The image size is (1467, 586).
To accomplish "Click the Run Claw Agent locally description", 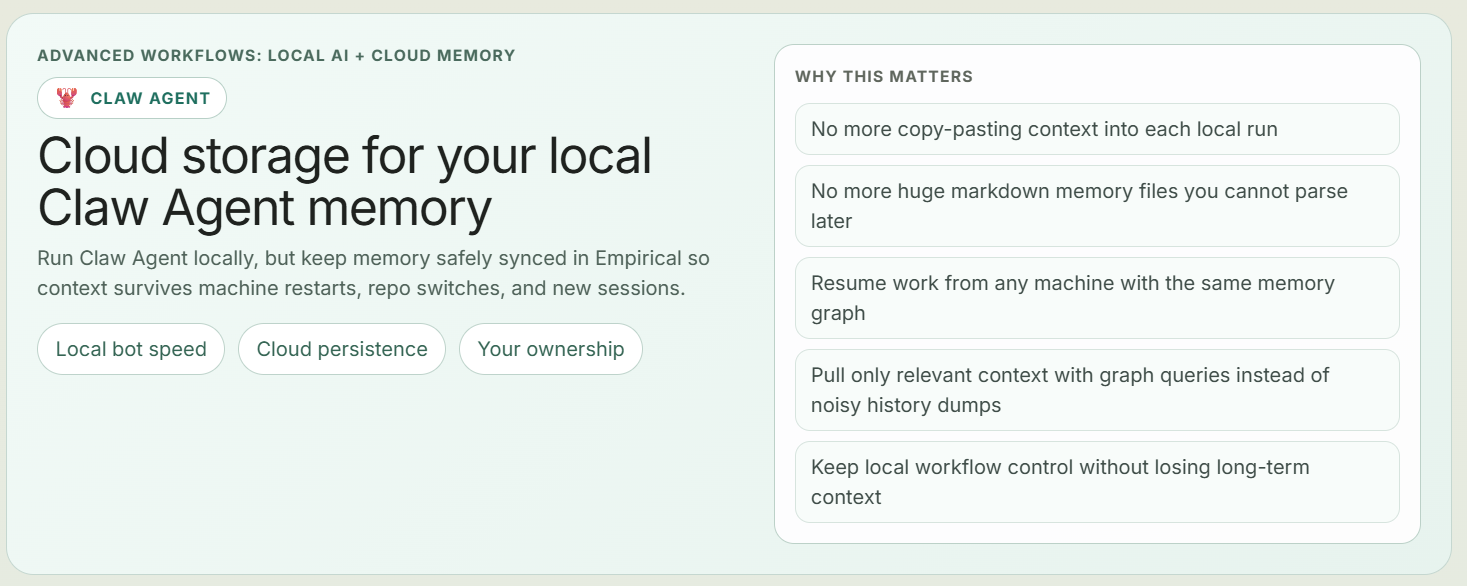I will pyautogui.click(x=373, y=273).
